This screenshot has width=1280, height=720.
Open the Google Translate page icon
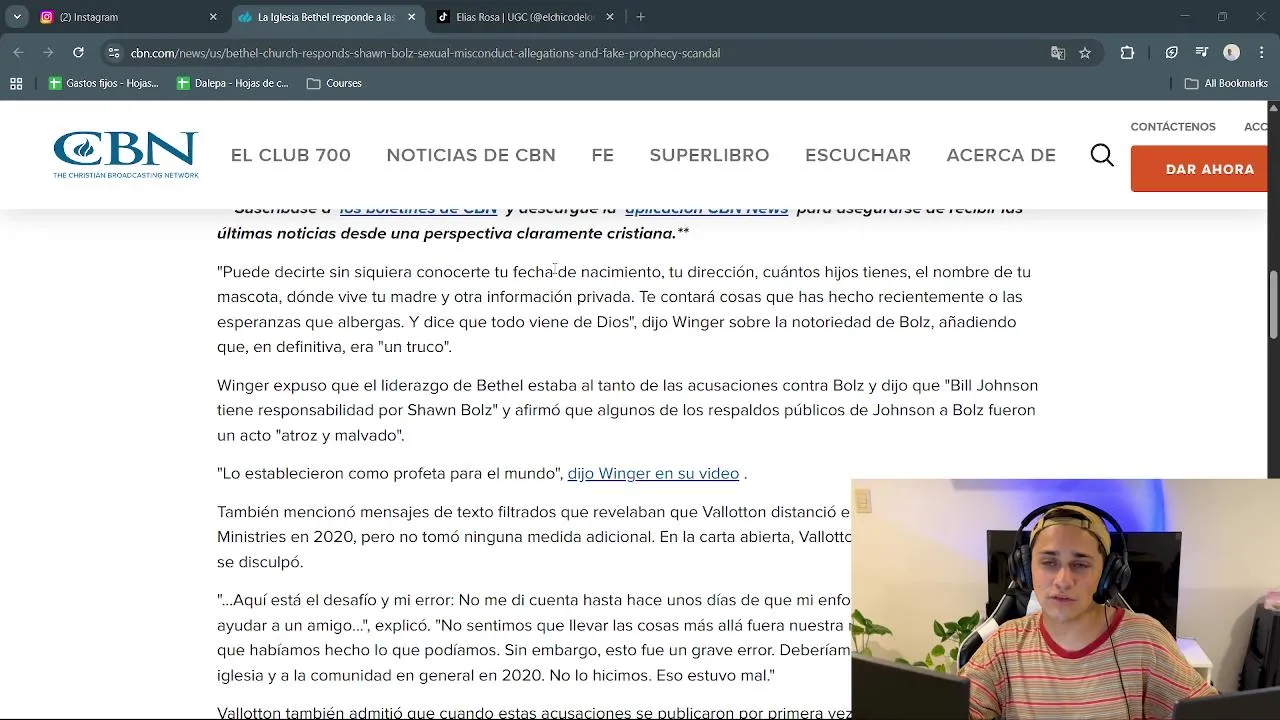point(1058,53)
